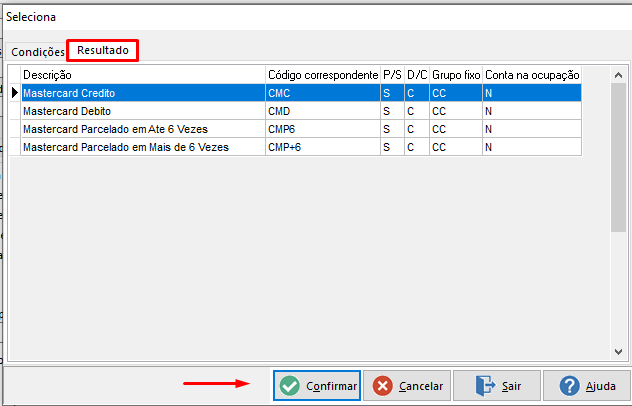Click the green checkmark Confirmar icon
Viewport: 632px width, 406px height.
290,386
